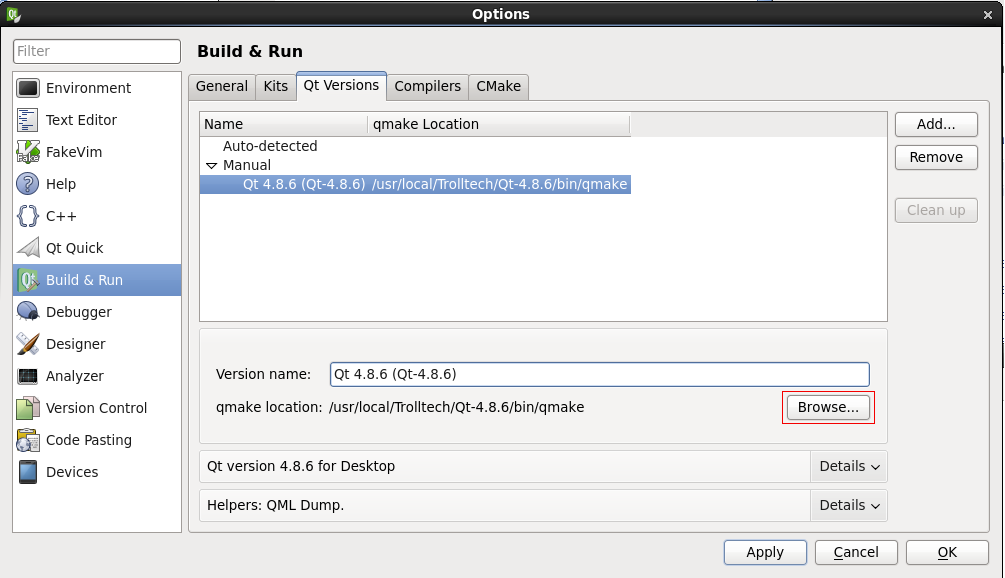Switch to the Kits tab
Screen dimensions: 1005x578
click(x=275, y=87)
